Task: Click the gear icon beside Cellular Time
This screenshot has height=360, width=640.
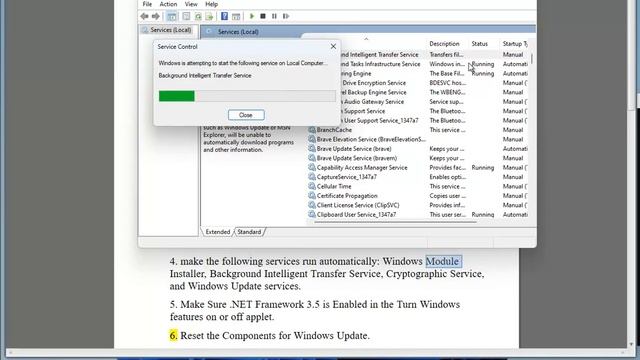Action: (312, 186)
